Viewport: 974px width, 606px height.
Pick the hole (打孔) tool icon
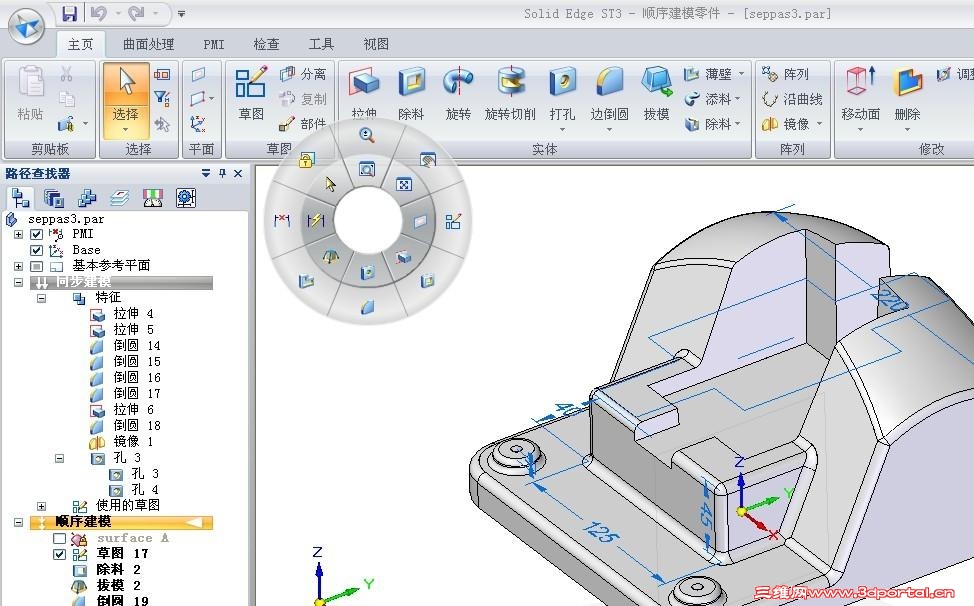click(x=562, y=94)
